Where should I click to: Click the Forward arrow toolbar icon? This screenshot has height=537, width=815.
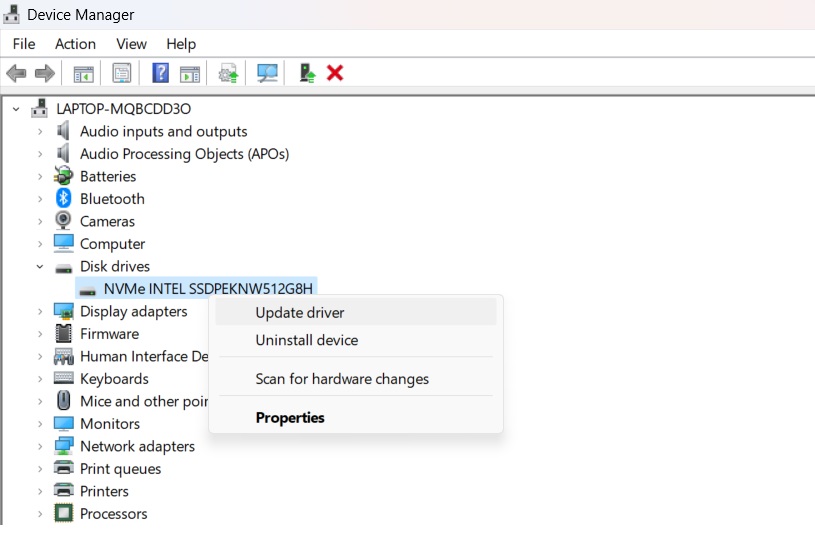pyautogui.click(x=45, y=73)
